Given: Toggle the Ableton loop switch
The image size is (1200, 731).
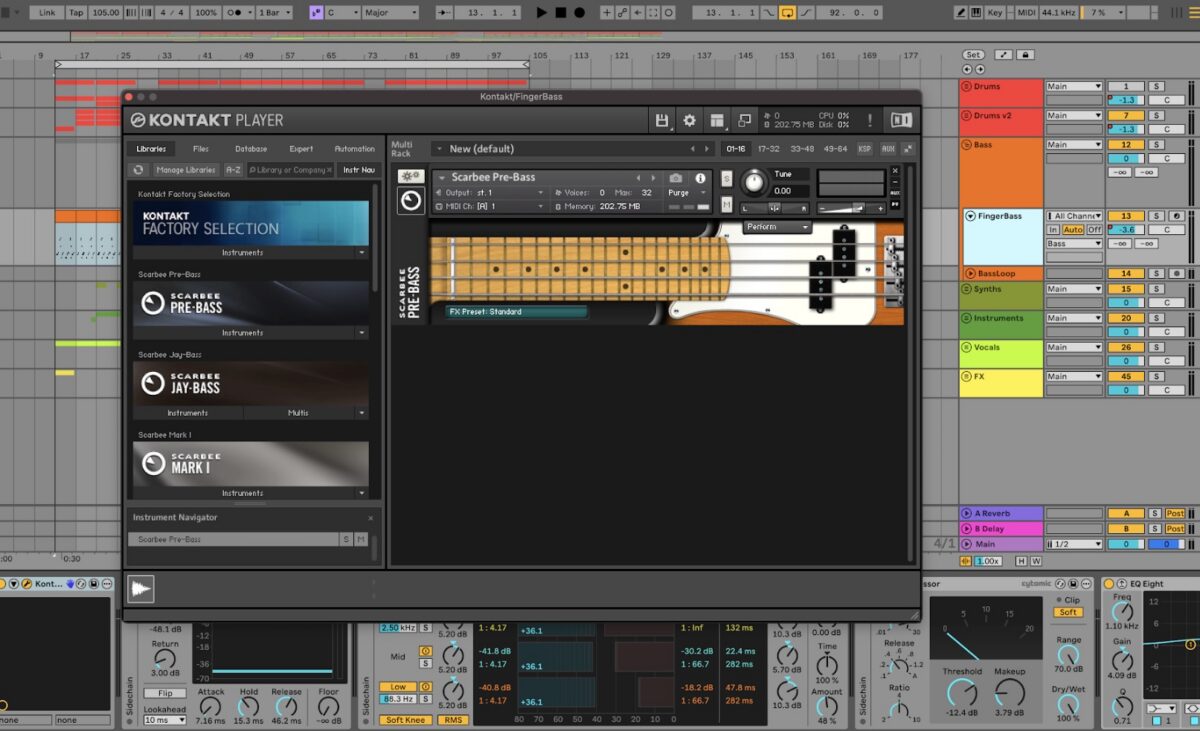Looking at the screenshot, I should (788, 13).
